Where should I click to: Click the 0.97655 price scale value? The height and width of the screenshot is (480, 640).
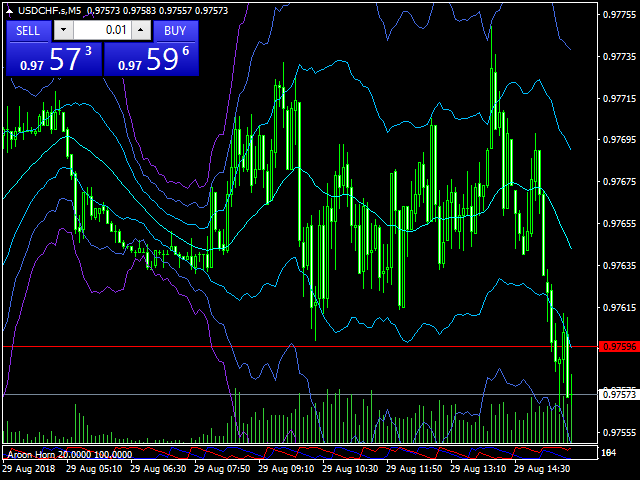click(x=620, y=224)
